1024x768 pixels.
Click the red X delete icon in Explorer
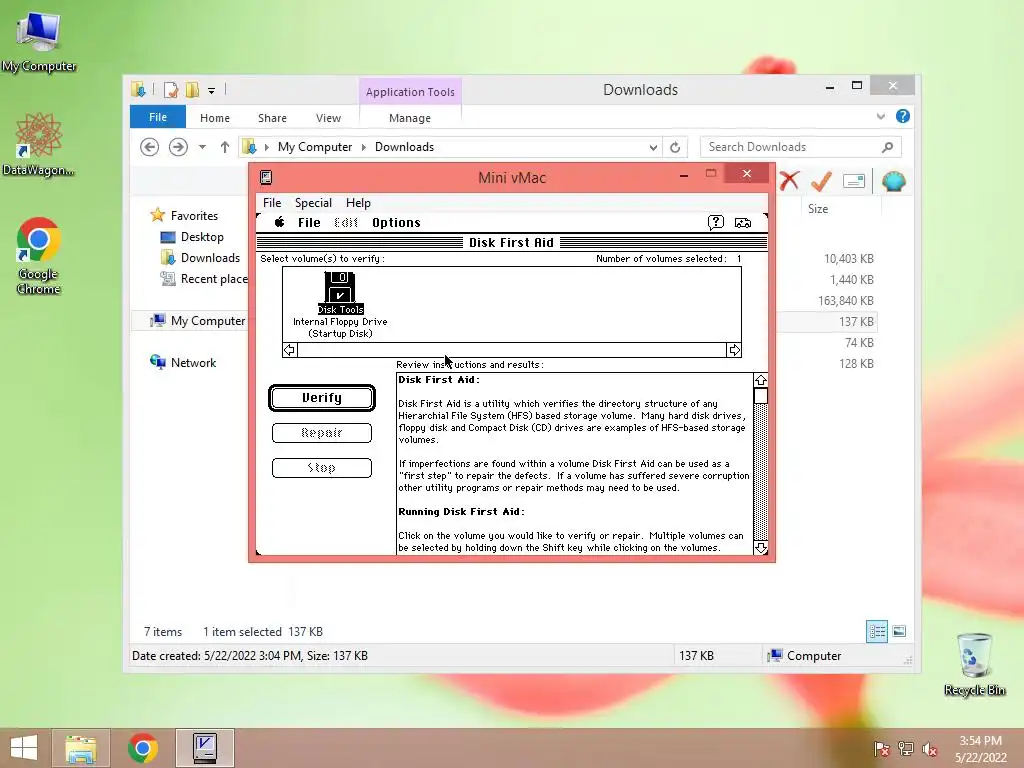(790, 181)
